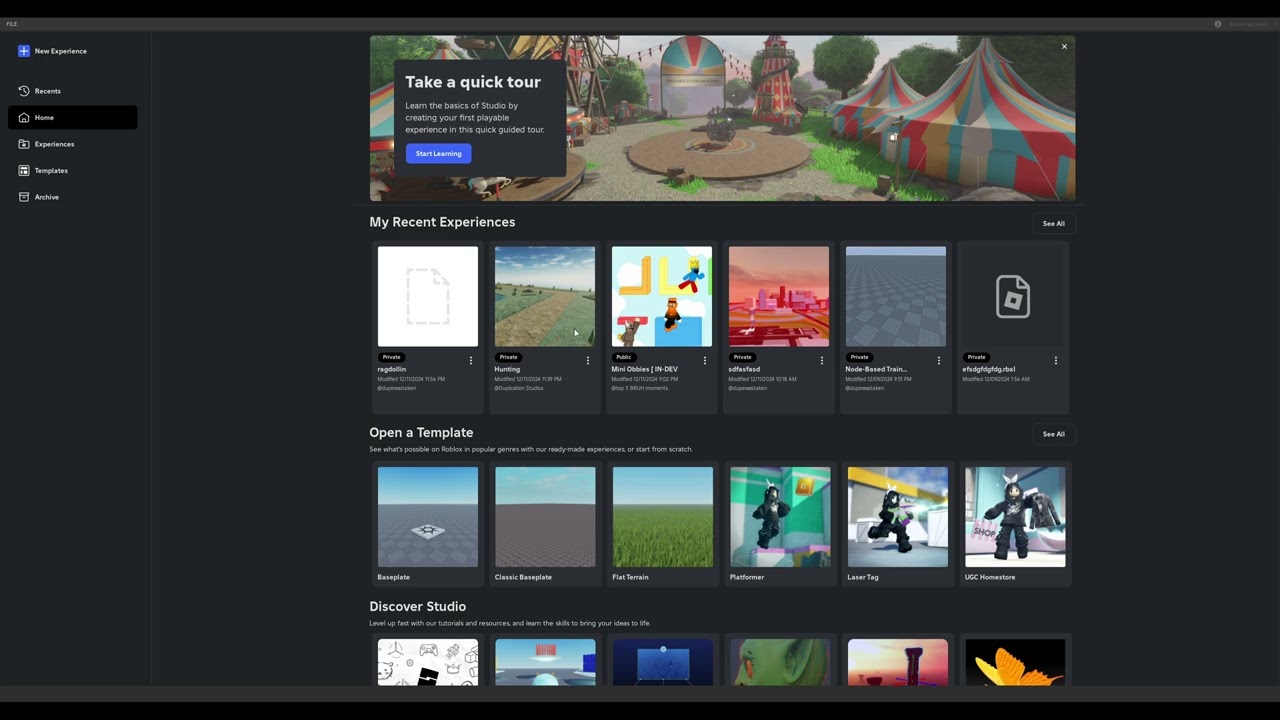Screen dimensions: 1280x720
Task: Select the Laser Tag template thumbnail
Action: (898, 517)
